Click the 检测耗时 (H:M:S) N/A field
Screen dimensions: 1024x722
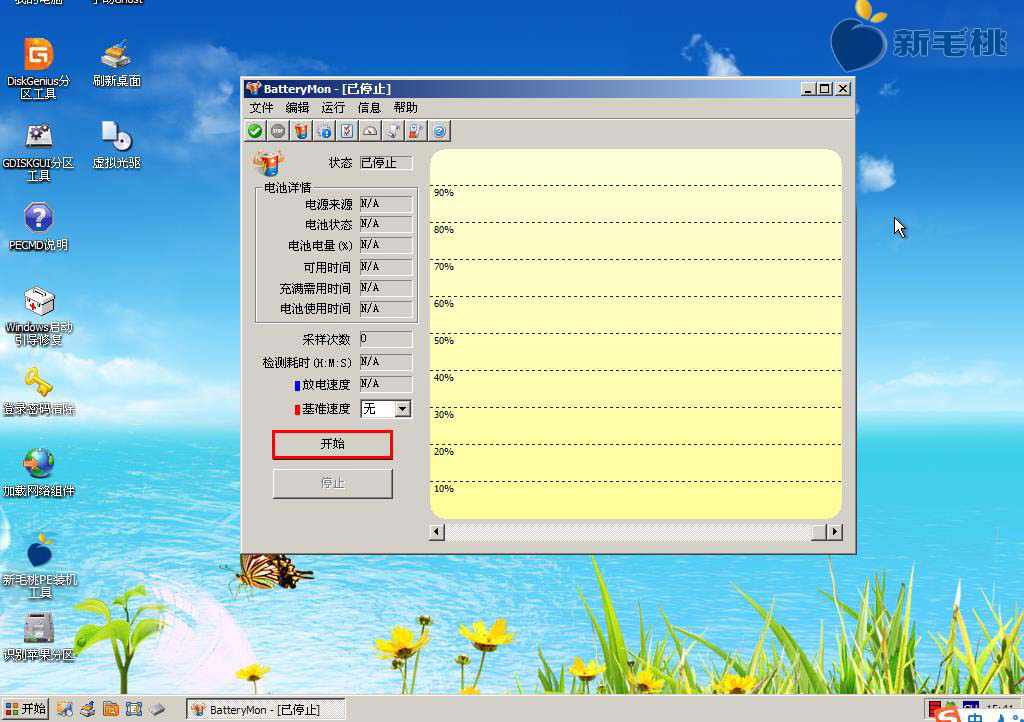click(x=386, y=362)
